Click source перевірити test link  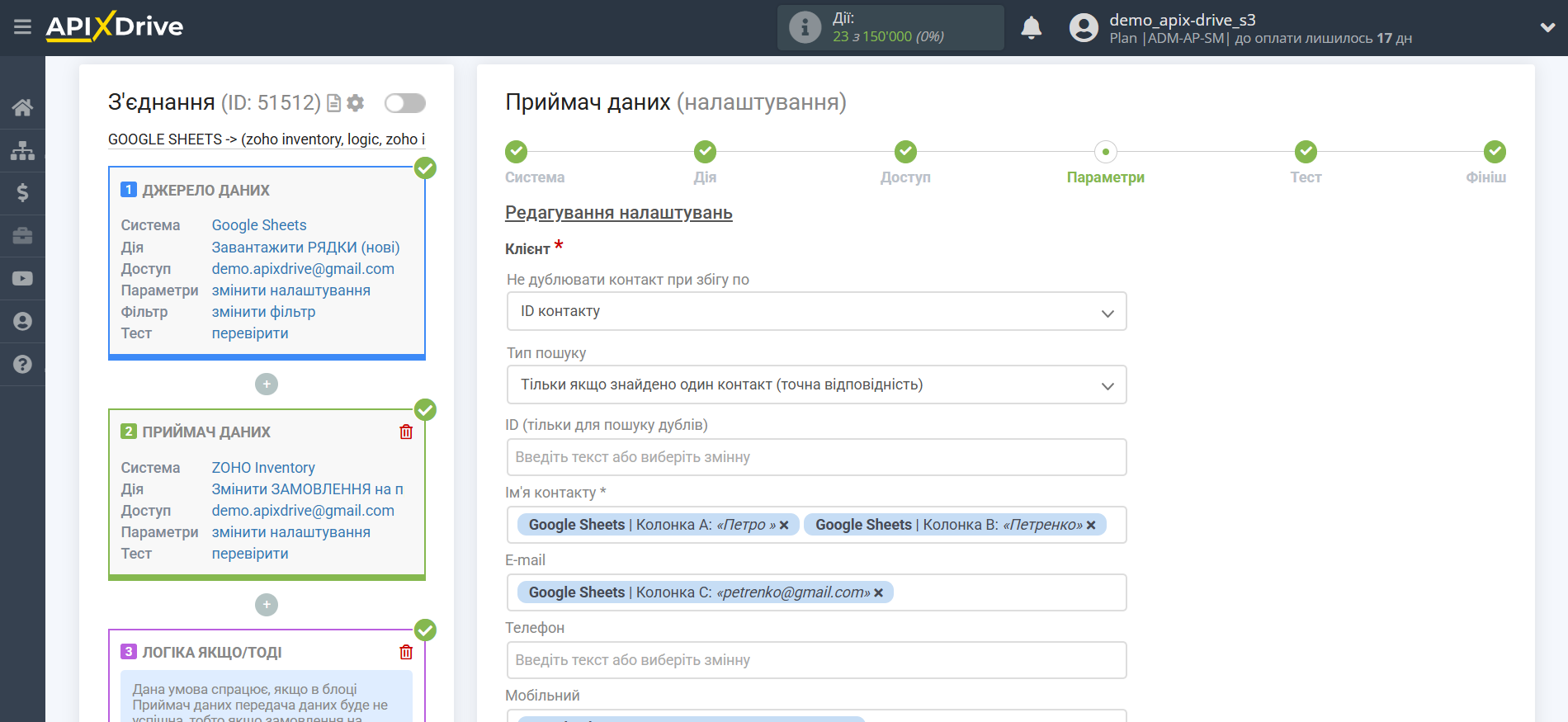(250, 333)
